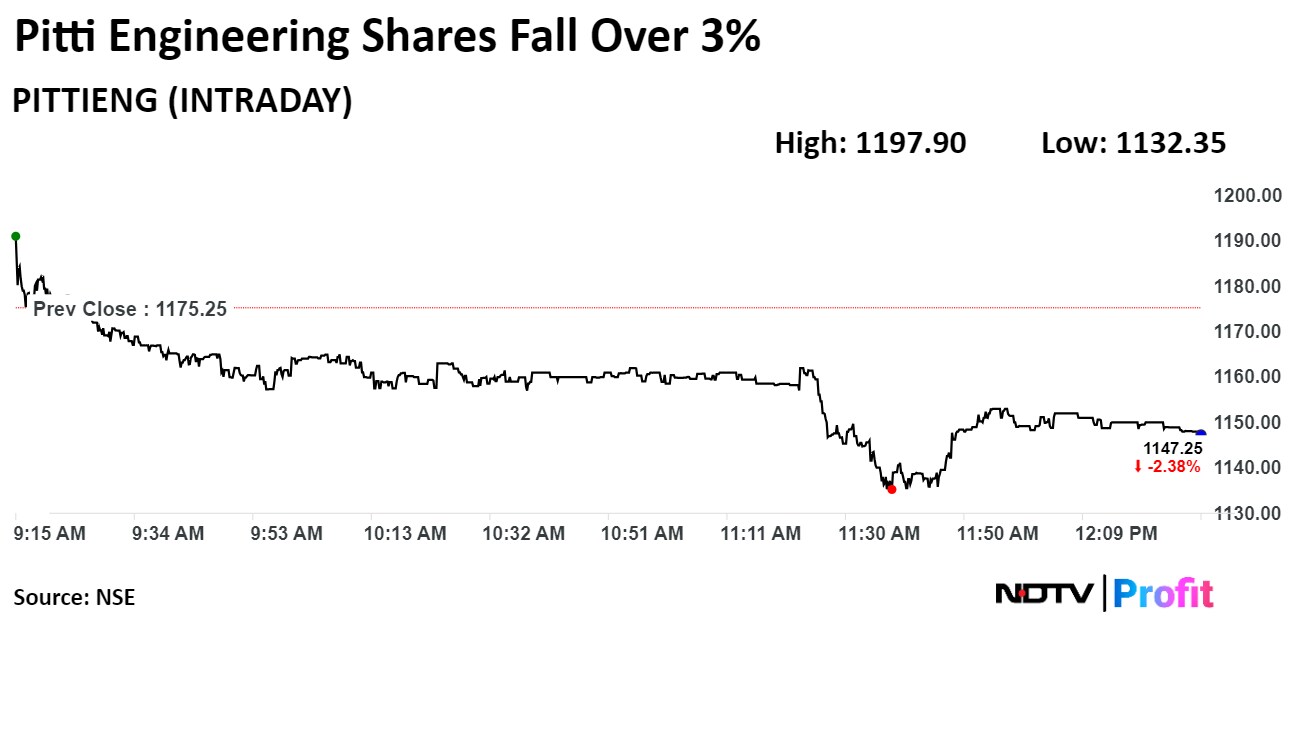Click the High: 1197.90 value
This screenshot has width=1296, height=729.
pyautogui.click(x=870, y=143)
